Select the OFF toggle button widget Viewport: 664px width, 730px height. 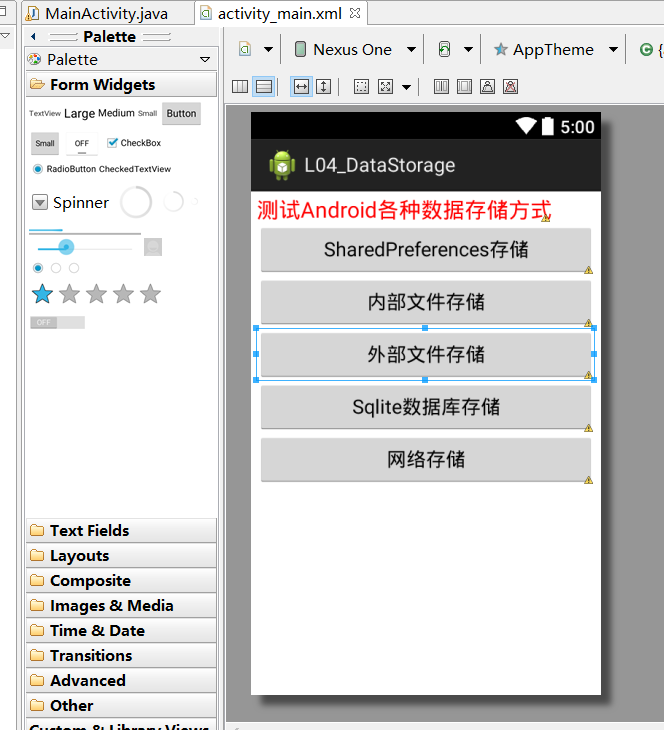click(x=81, y=143)
